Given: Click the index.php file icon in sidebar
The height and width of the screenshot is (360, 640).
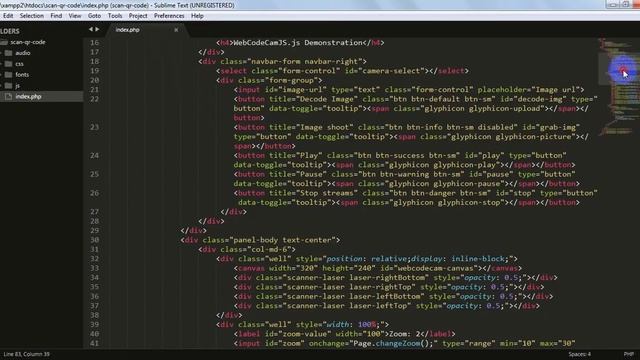Looking at the screenshot, I should coord(9,96).
